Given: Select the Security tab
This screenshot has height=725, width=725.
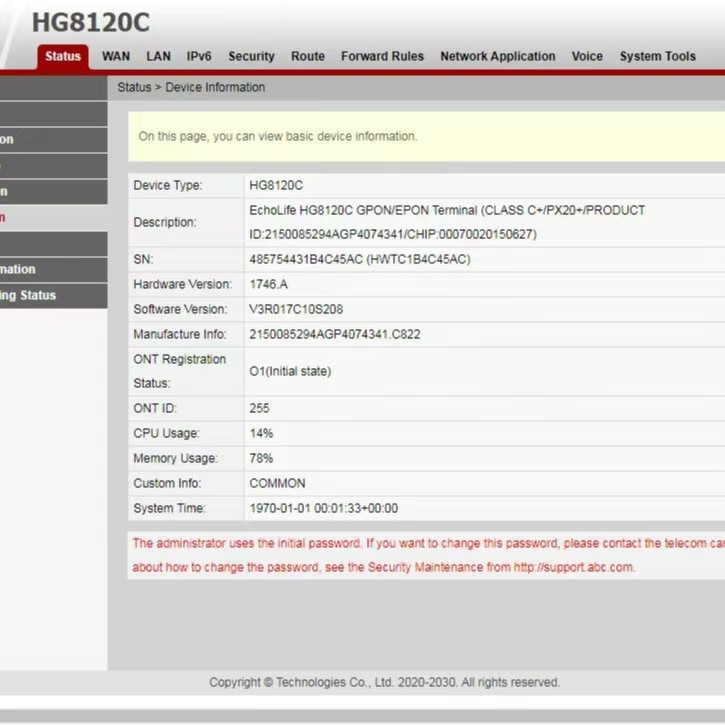Looking at the screenshot, I should coord(251,57).
